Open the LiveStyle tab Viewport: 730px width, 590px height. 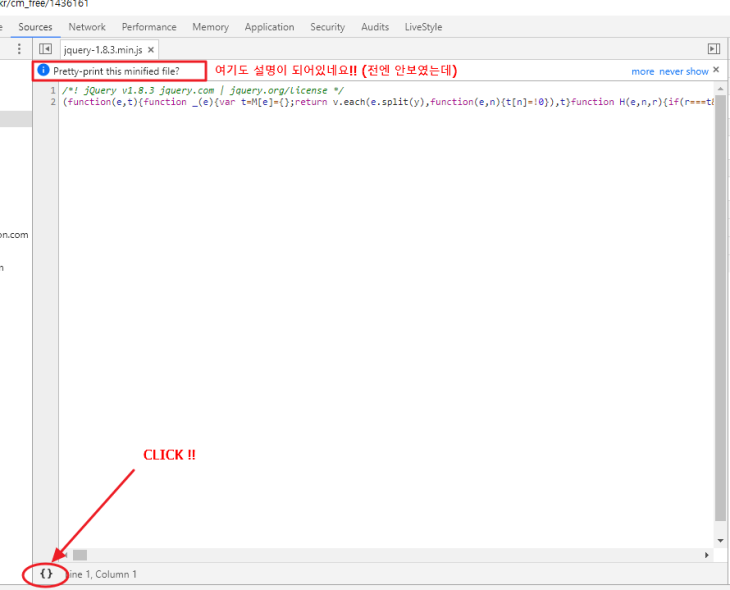[x=423, y=27]
